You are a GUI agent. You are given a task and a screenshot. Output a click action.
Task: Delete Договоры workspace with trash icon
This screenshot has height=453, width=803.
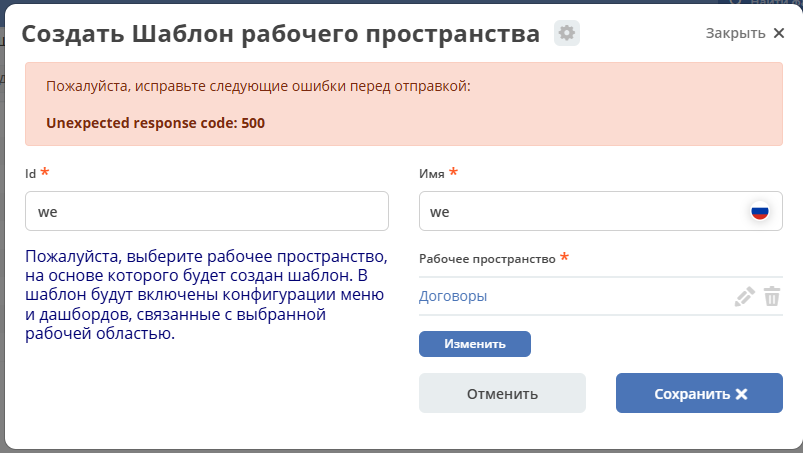point(772,297)
